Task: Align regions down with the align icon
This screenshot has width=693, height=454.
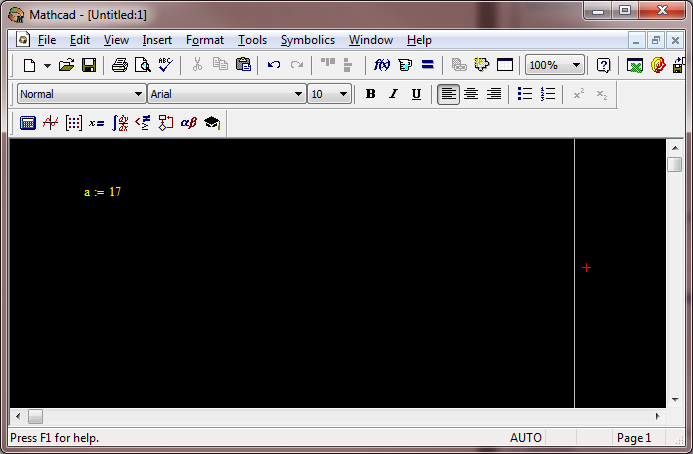Action: click(348, 65)
